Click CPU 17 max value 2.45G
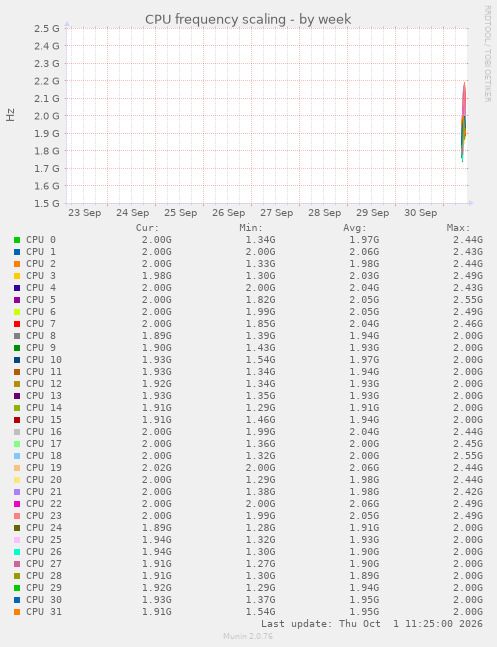 [468, 444]
